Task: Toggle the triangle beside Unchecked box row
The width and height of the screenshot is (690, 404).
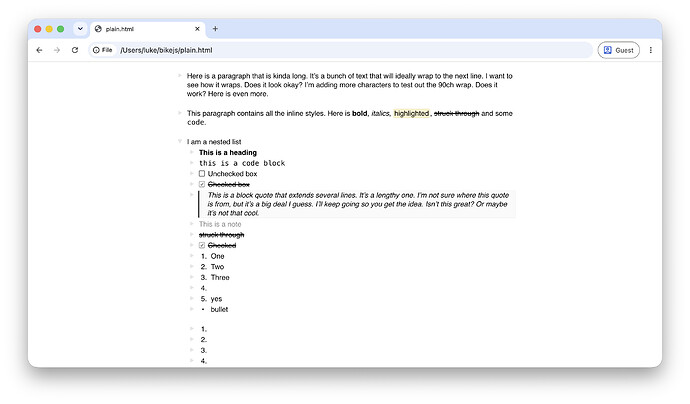Action: pos(191,173)
